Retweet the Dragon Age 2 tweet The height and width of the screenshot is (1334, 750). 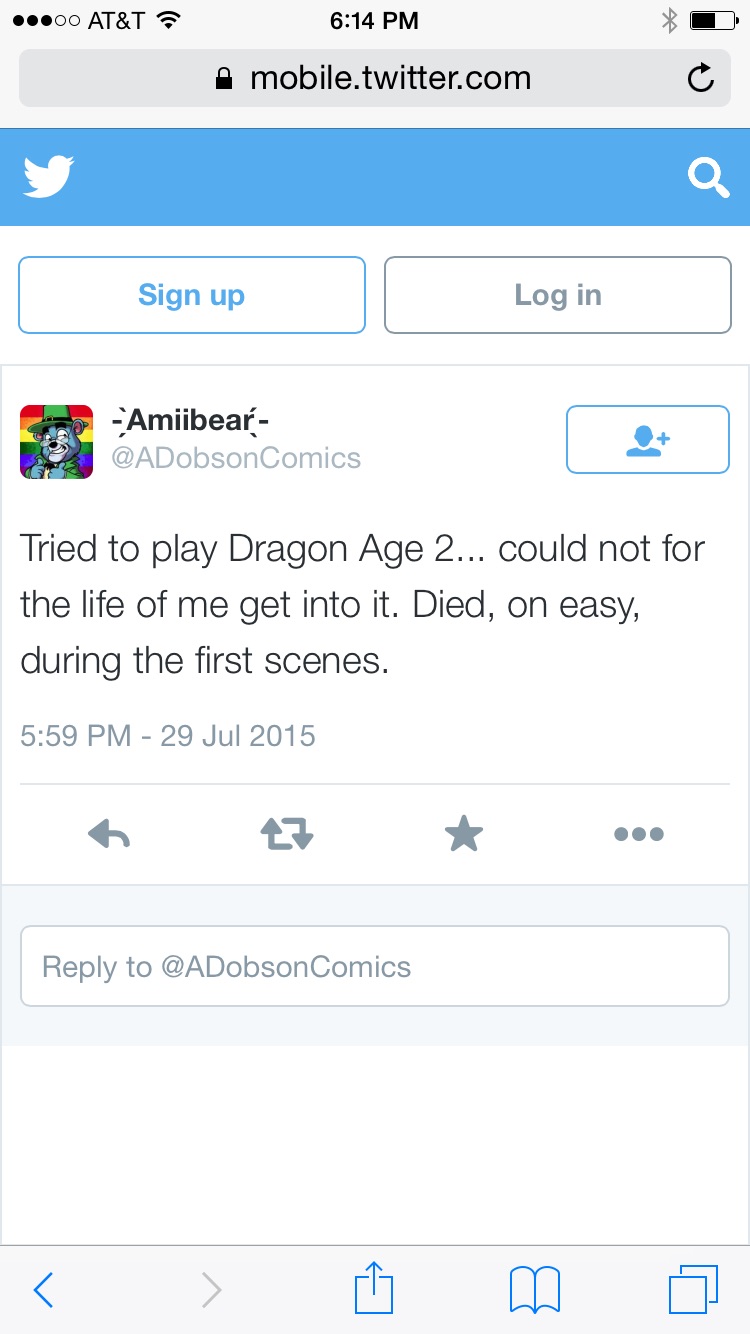(x=287, y=834)
